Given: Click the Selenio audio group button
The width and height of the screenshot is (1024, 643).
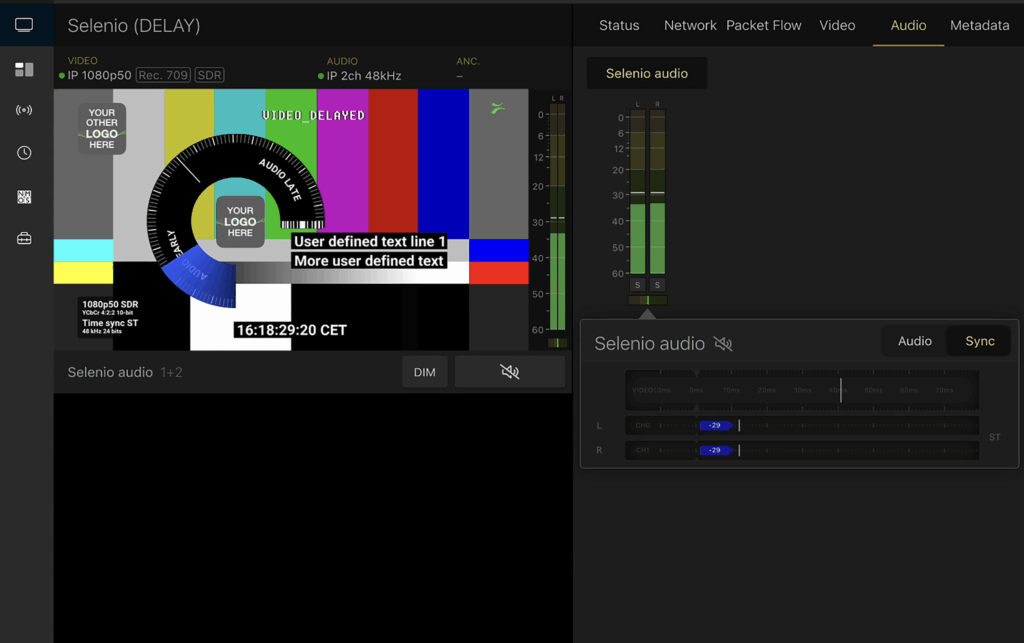Looking at the screenshot, I should coord(647,73).
